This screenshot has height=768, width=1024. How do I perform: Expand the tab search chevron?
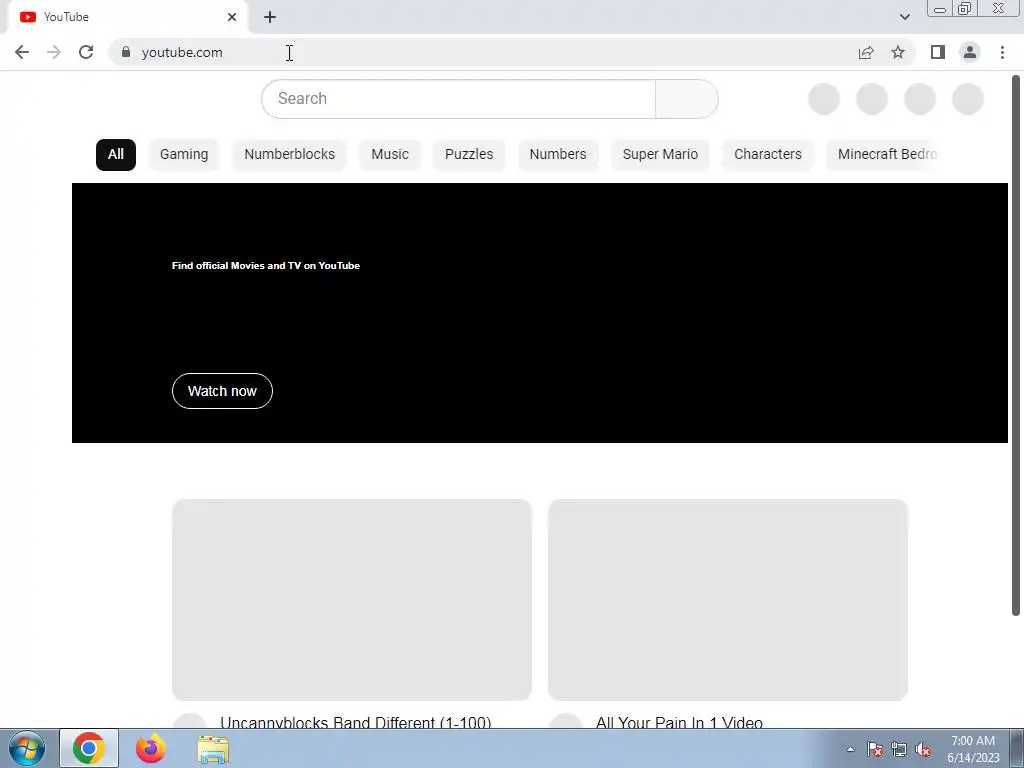904,17
